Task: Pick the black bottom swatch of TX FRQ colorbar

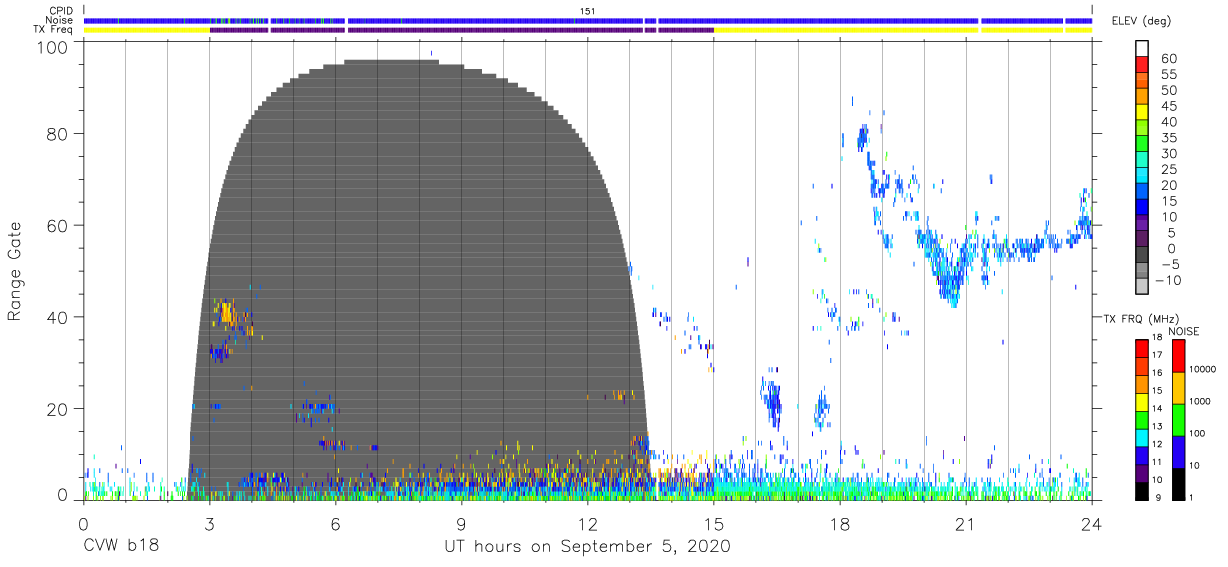Action: [1142, 489]
